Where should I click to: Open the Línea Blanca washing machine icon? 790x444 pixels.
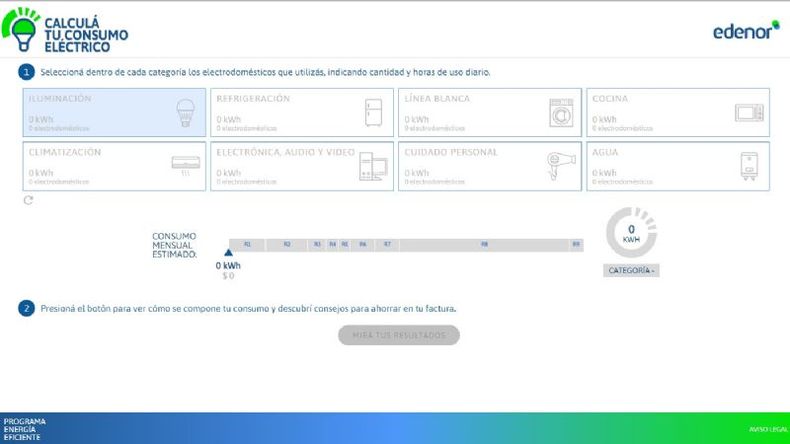coord(561,113)
